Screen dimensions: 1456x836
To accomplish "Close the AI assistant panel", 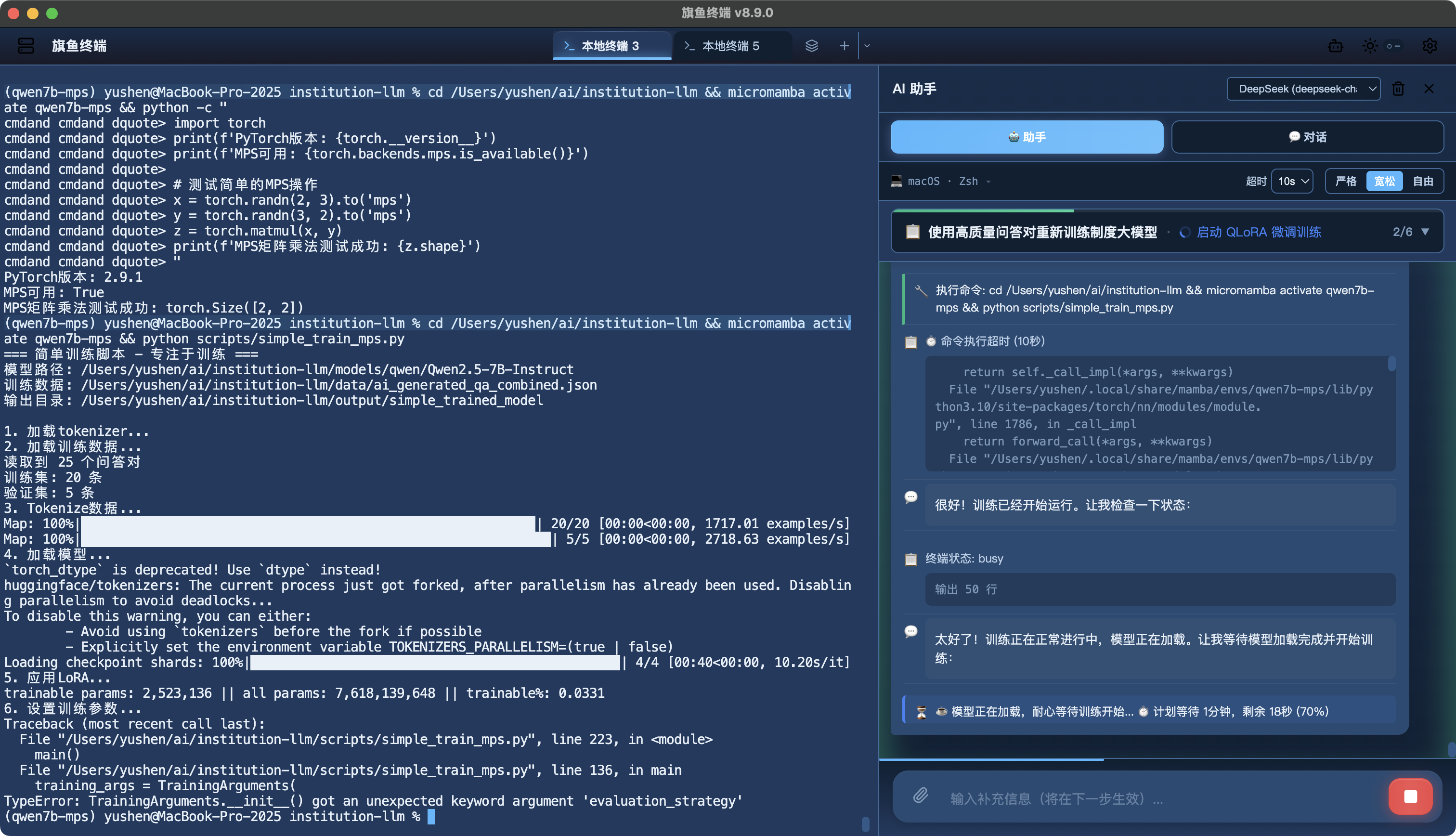I will pos(1429,89).
